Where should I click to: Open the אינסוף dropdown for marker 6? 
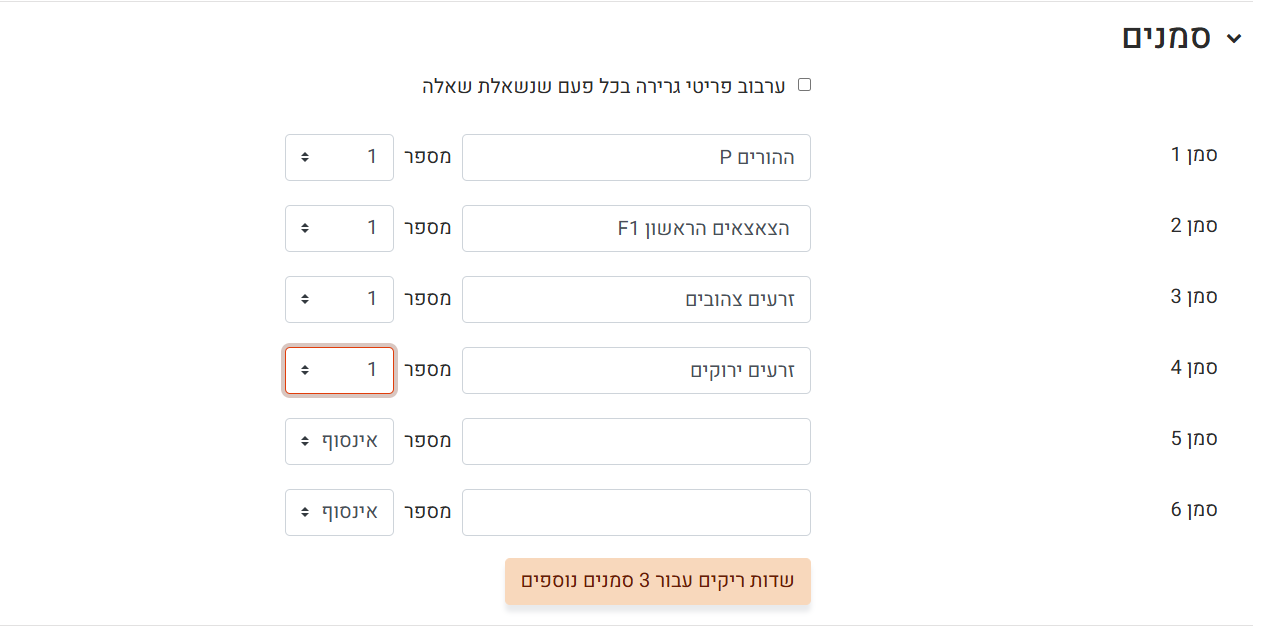click(x=340, y=513)
